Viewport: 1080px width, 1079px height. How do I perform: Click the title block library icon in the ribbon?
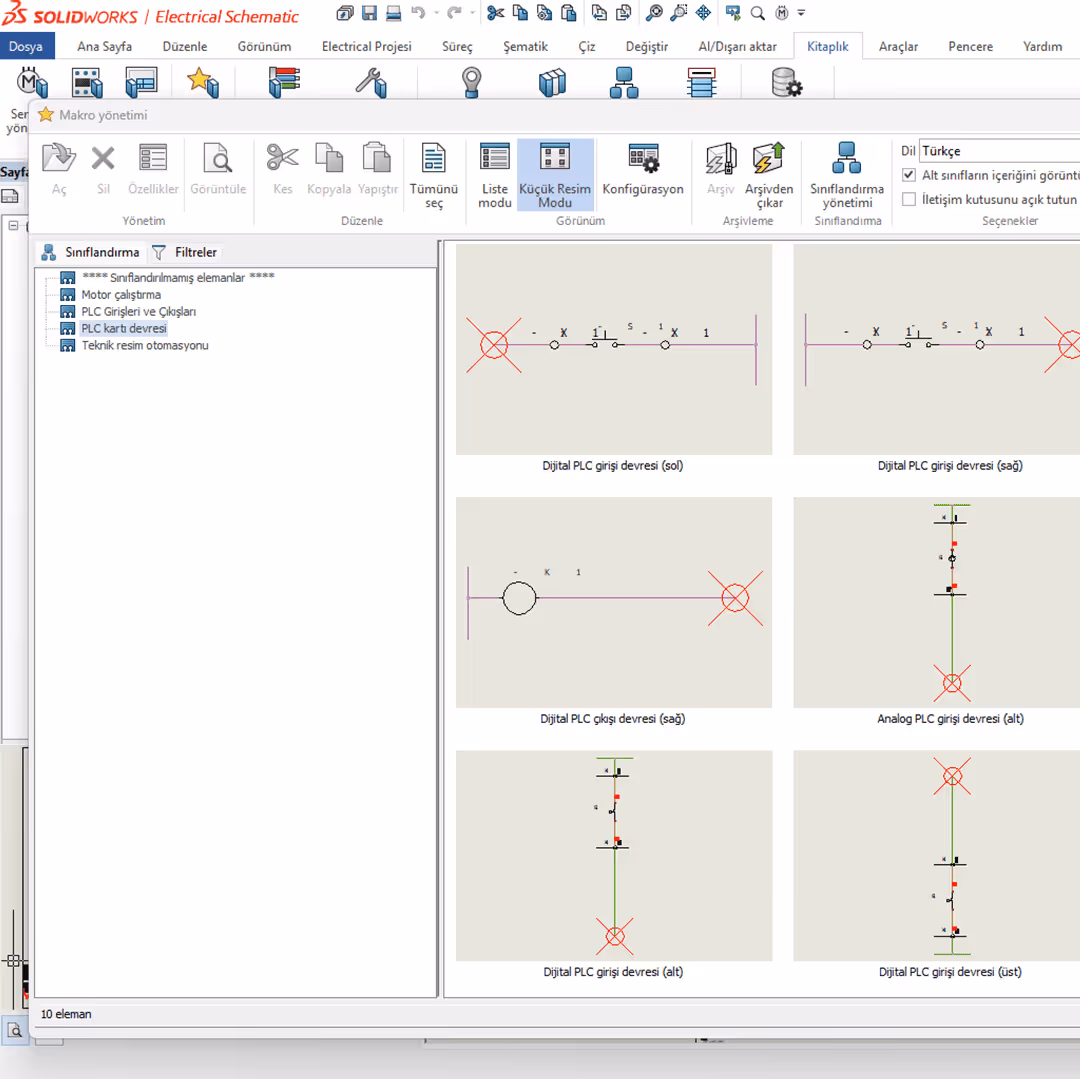(x=141, y=83)
